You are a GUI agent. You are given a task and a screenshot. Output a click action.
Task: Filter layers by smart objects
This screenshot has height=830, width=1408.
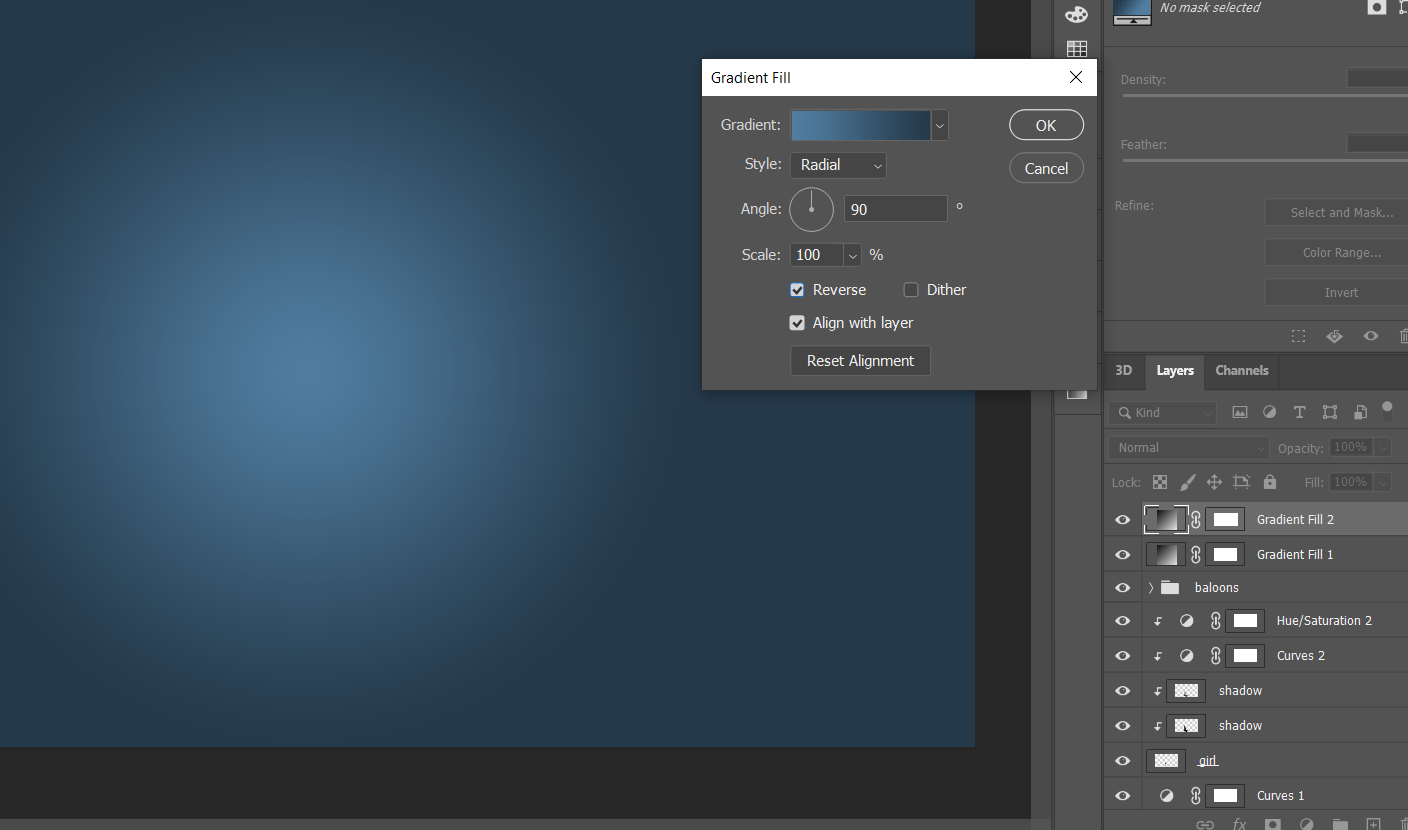coord(1360,412)
